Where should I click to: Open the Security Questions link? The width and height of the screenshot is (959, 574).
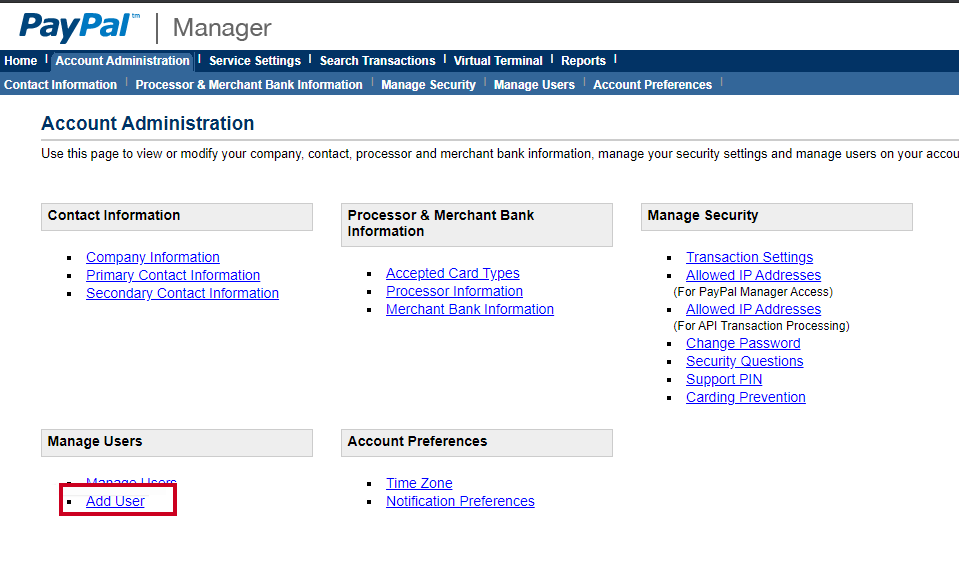pyautogui.click(x=744, y=361)
